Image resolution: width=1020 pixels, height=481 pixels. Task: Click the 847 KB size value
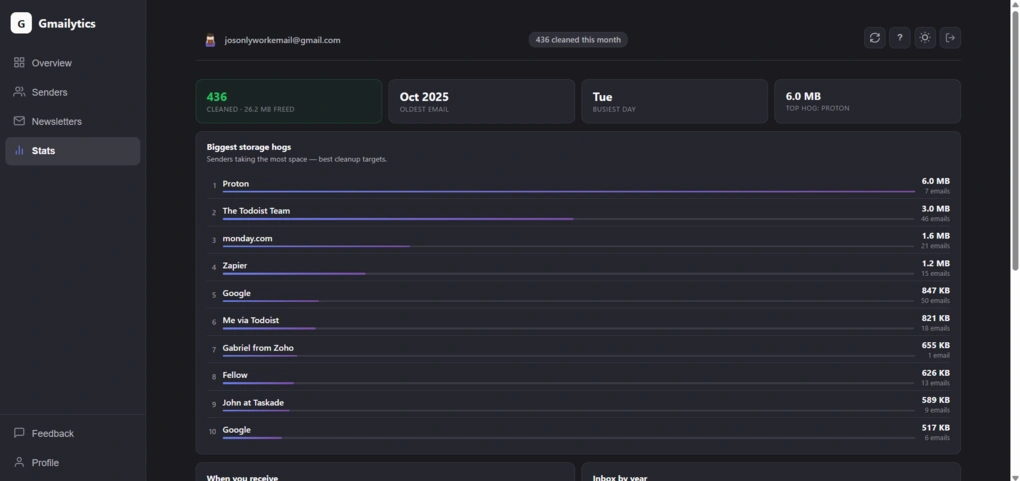tap(935, 290)
